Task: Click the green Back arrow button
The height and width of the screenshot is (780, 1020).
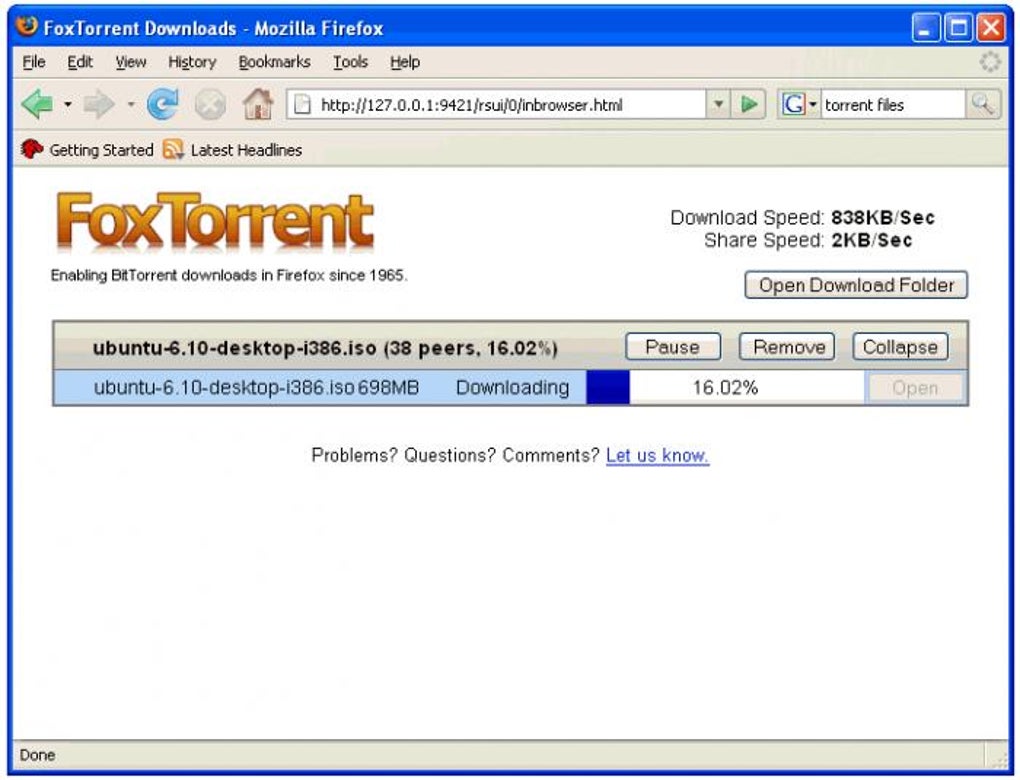Action: point(38,104)
